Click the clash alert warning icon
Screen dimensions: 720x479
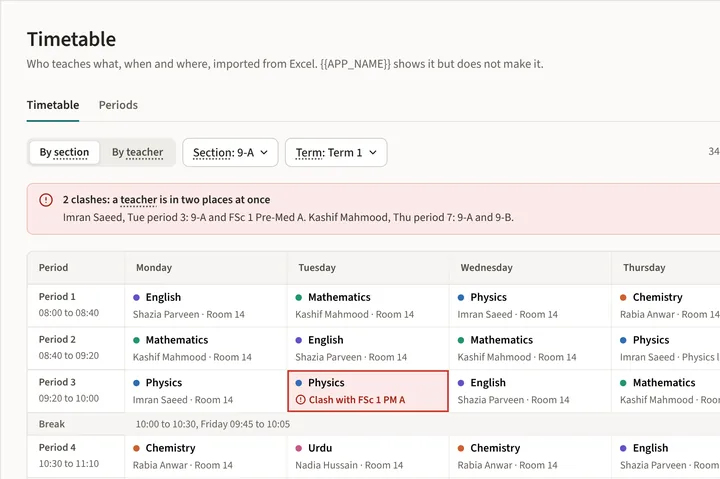point(46,200)
